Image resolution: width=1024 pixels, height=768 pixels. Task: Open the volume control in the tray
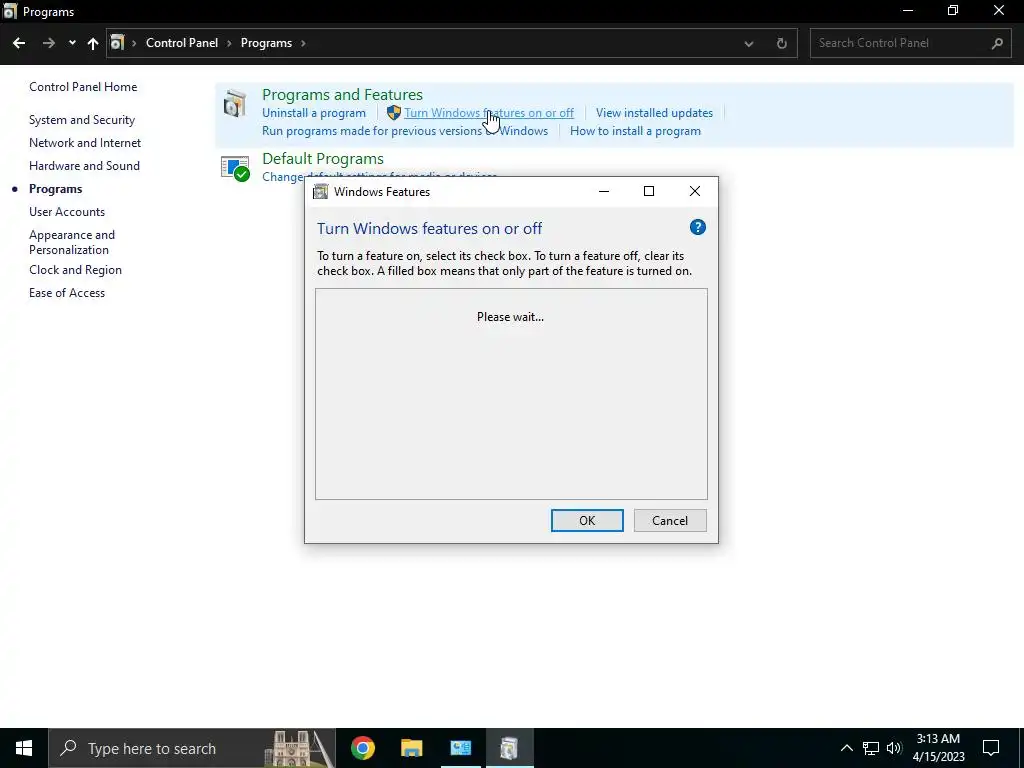pos(894,748)
